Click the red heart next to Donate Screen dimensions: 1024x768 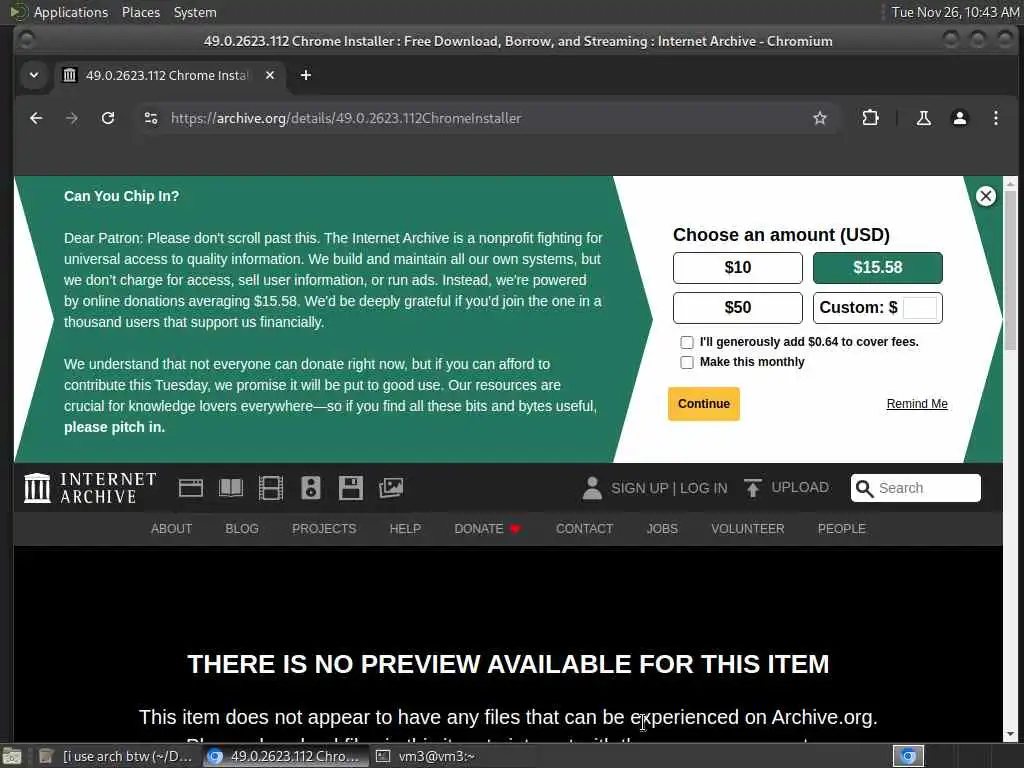click(515, 529)
